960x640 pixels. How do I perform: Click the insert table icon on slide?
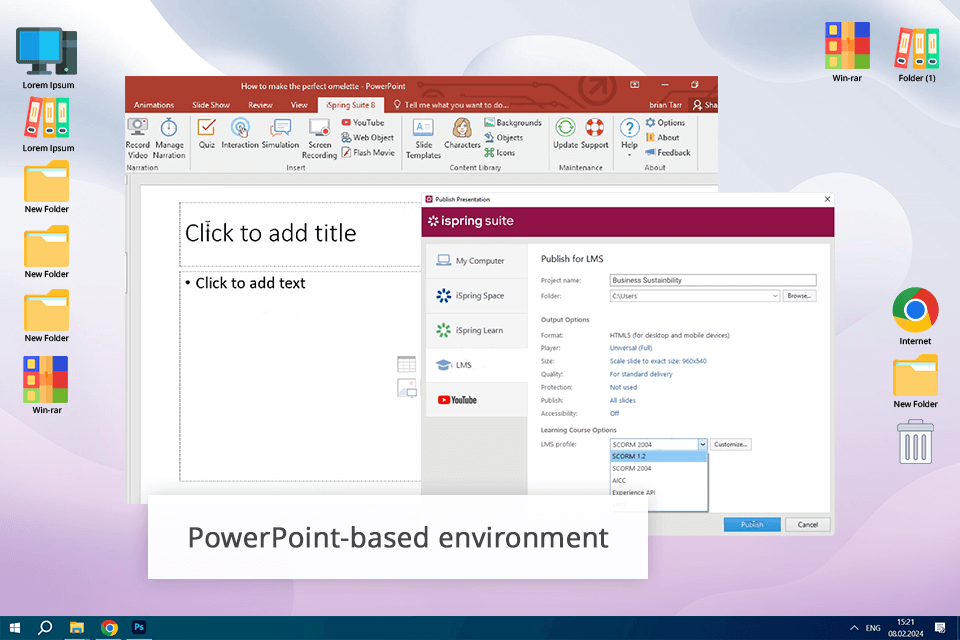(x=407, y=364)
